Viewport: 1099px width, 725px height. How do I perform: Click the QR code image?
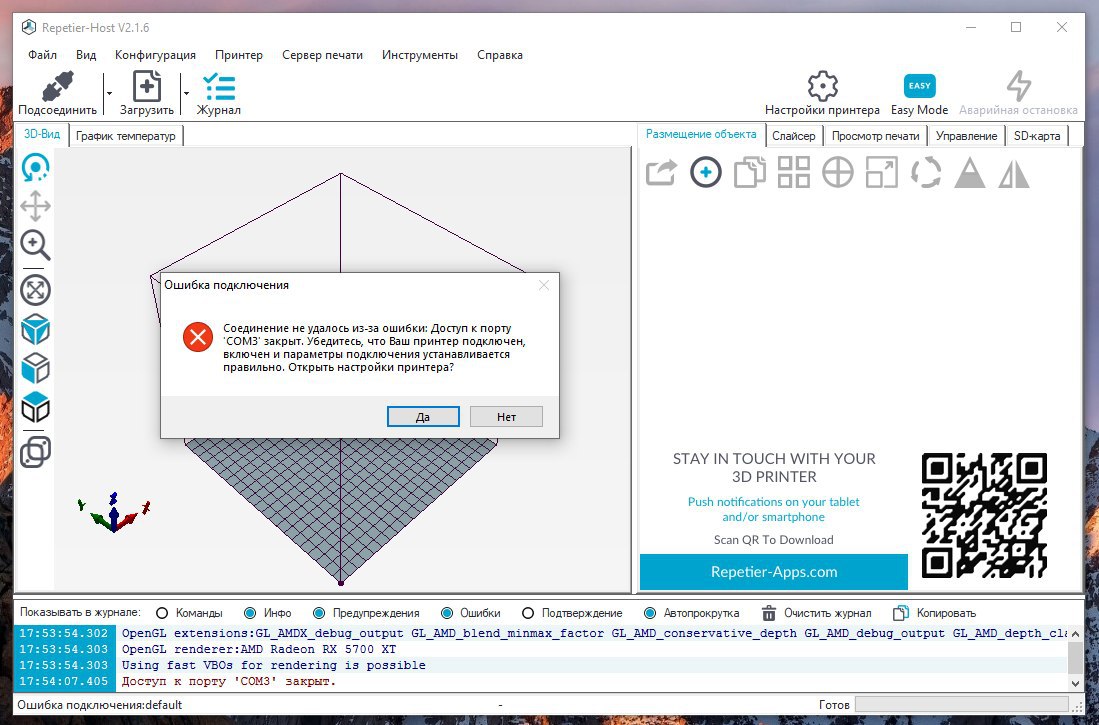984,515
